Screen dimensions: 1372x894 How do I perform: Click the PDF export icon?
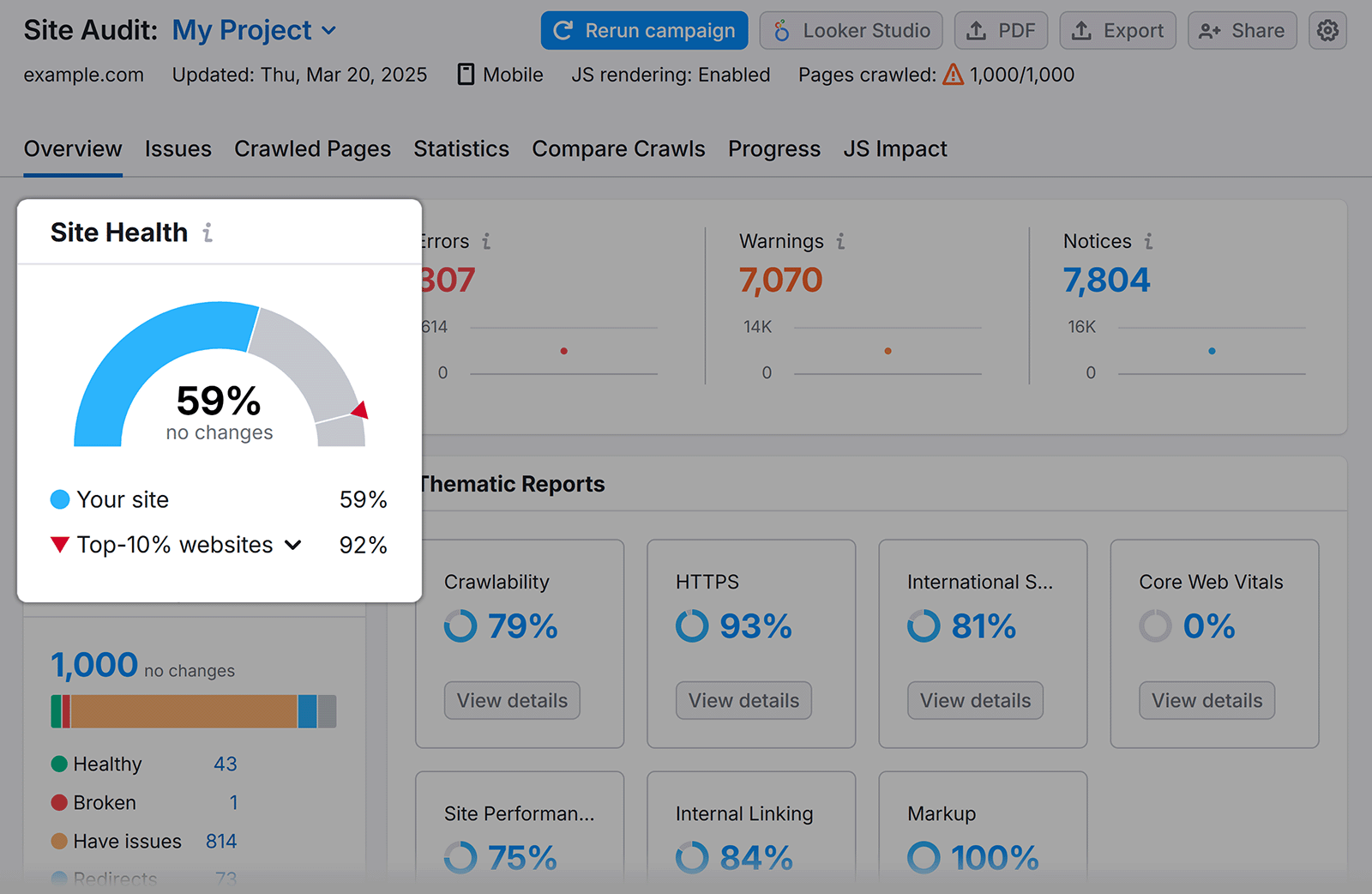pyautogui.click(x=977, y=30)
